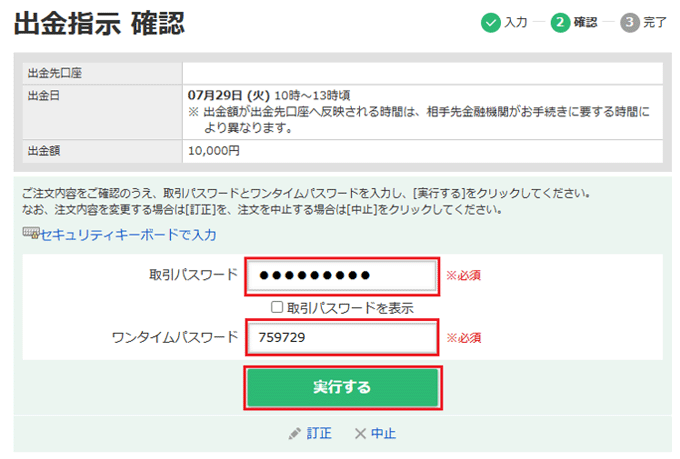Screen dimensions: 680x459
Task: Enable the 取引パスワードを表示 checkbox
Action: click(277, 308)
